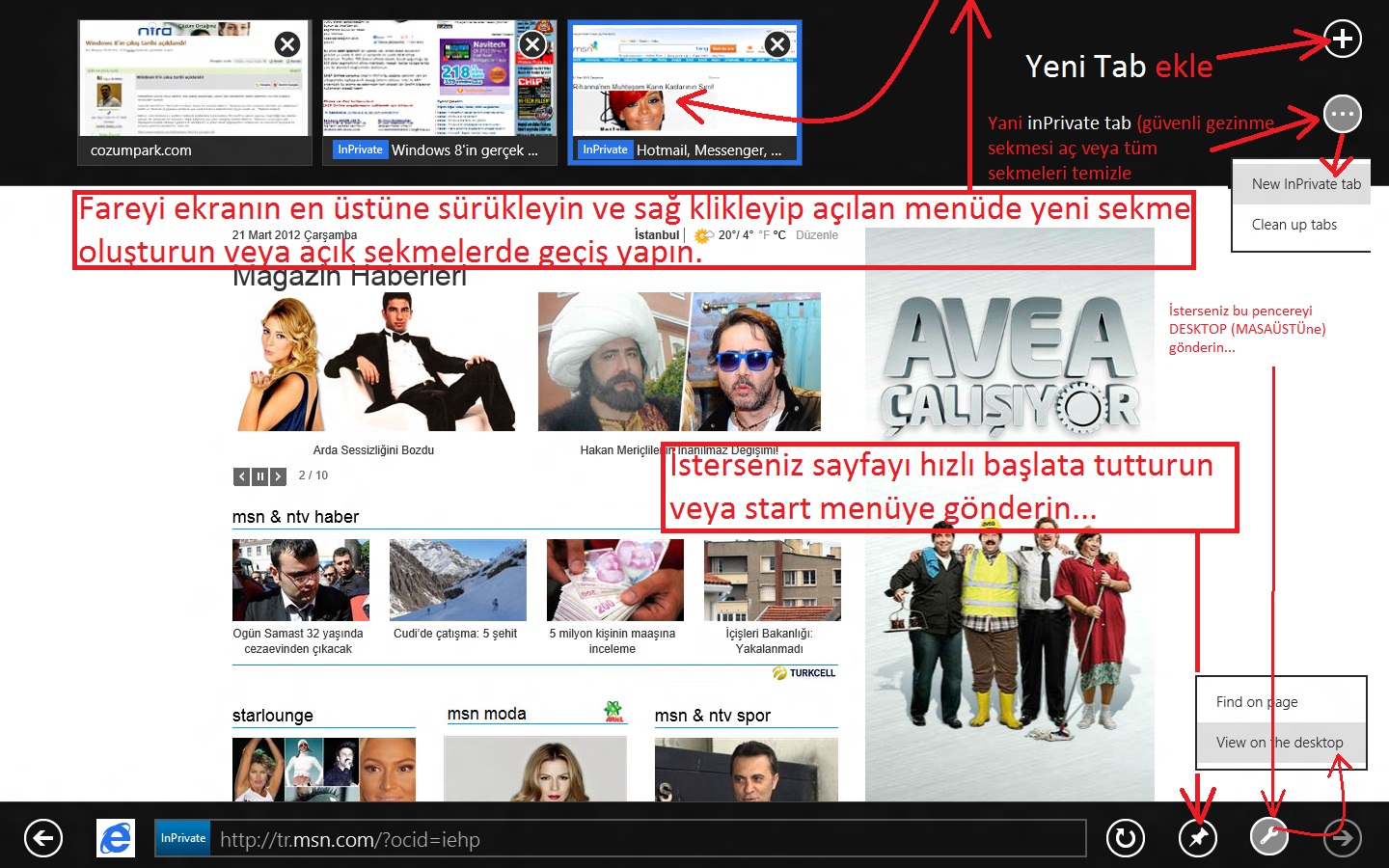
Task: Open the msn & ntv spor image
Action: pos(747,770)
